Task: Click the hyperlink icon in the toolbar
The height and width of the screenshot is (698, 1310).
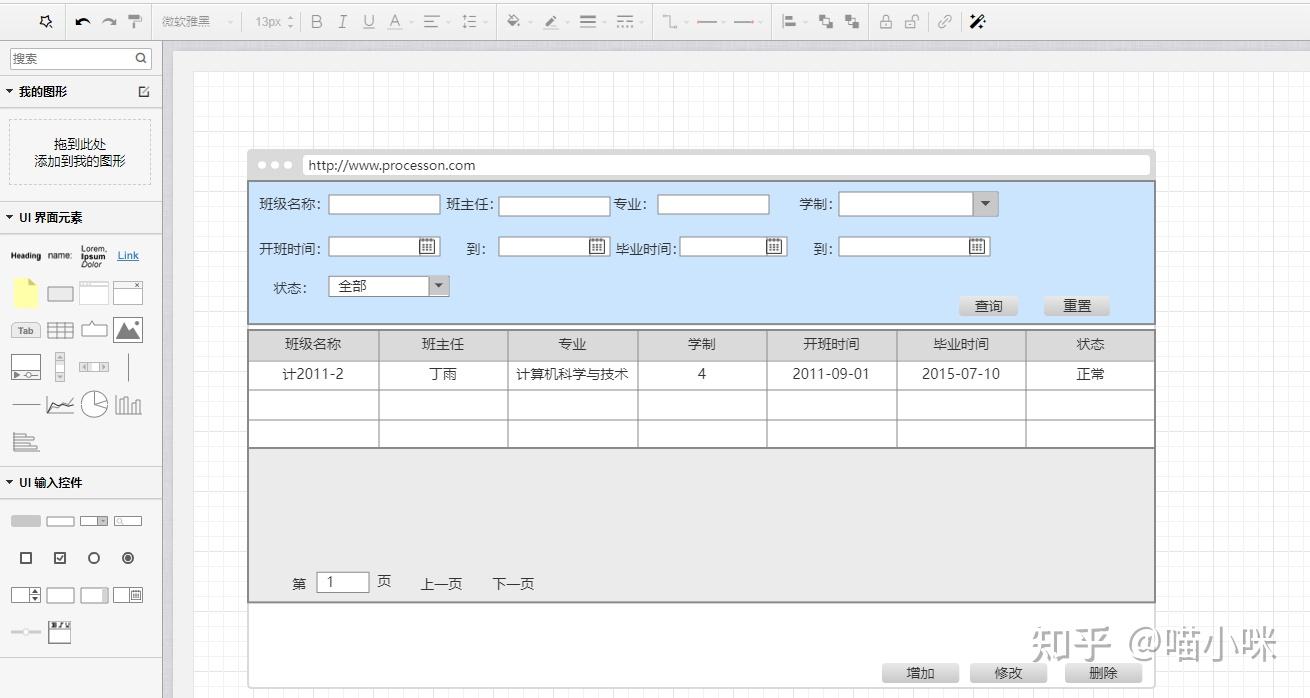Action: (x=945, y=21)
